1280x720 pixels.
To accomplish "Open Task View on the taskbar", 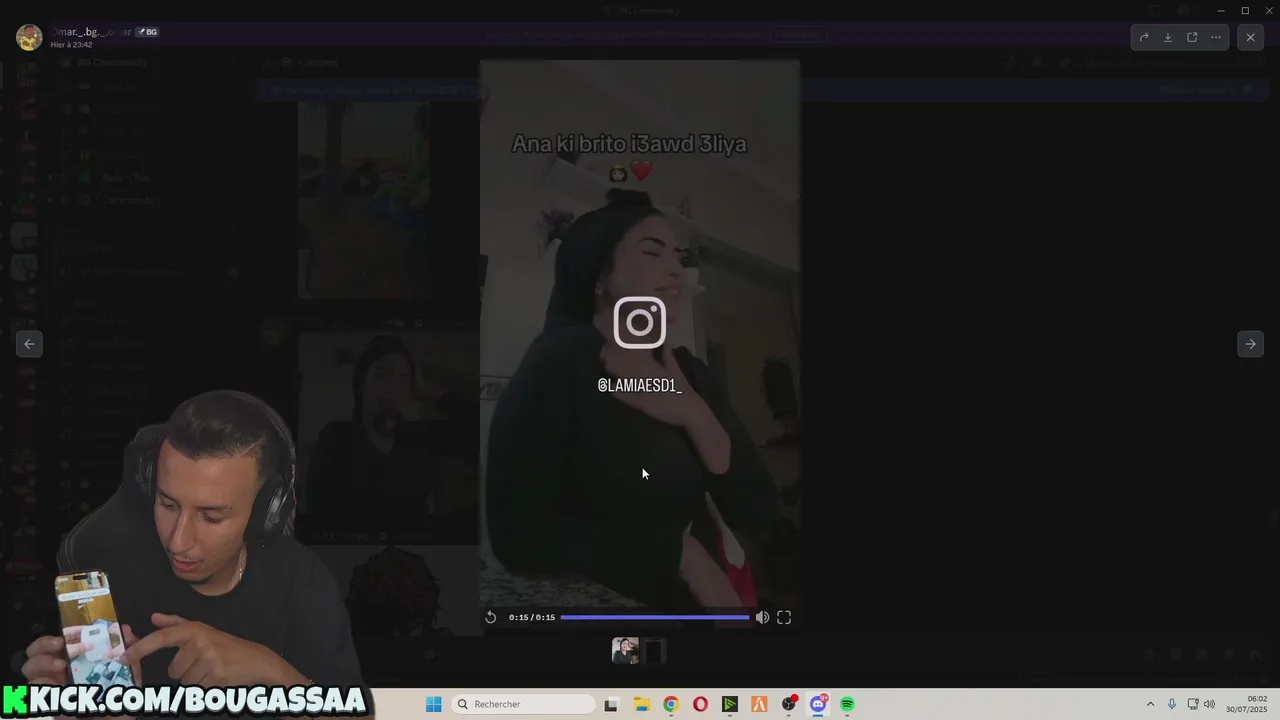I will click(x=611, y=704).
